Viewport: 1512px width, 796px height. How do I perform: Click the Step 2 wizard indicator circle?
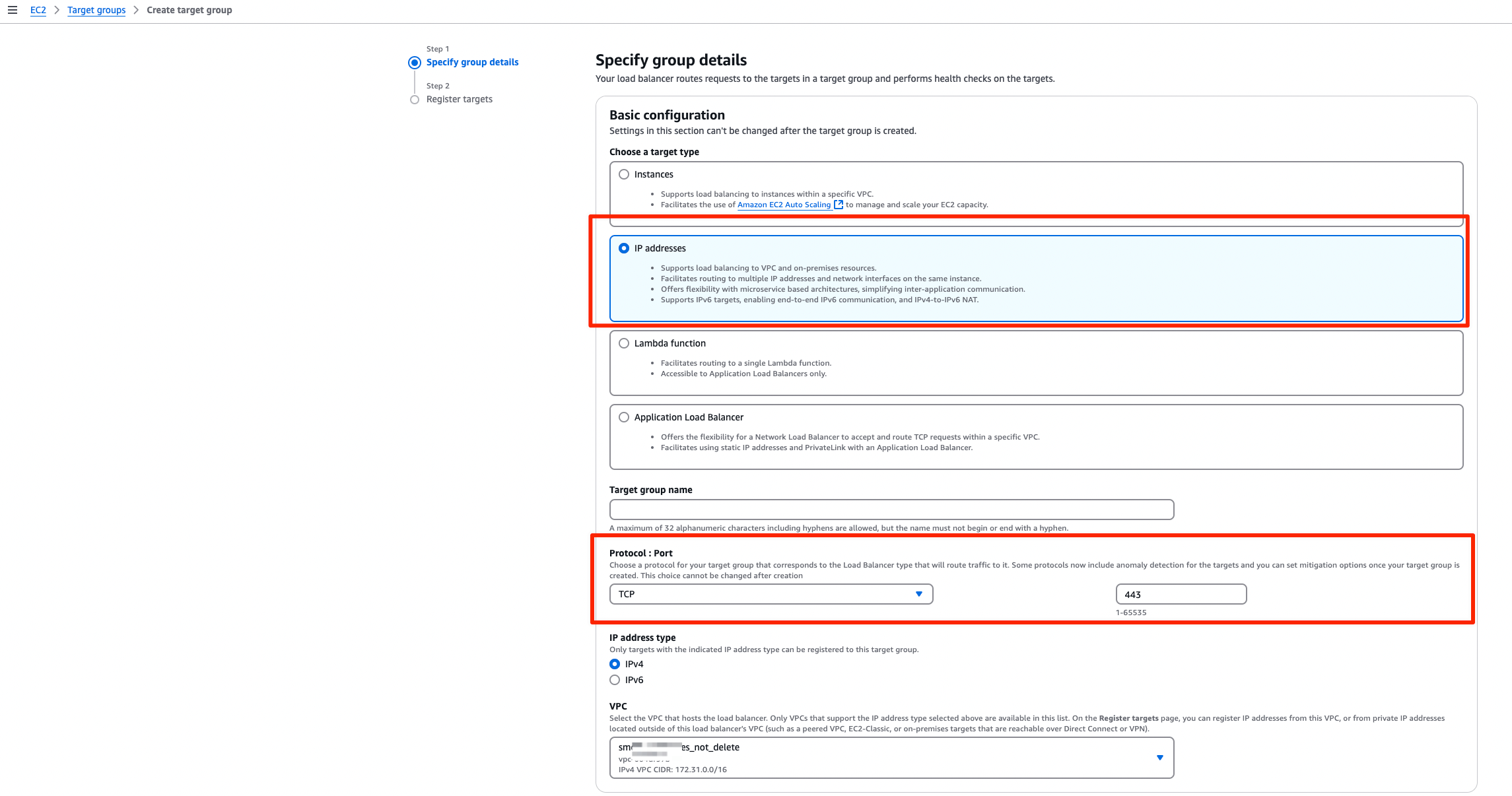coord(415,100)
